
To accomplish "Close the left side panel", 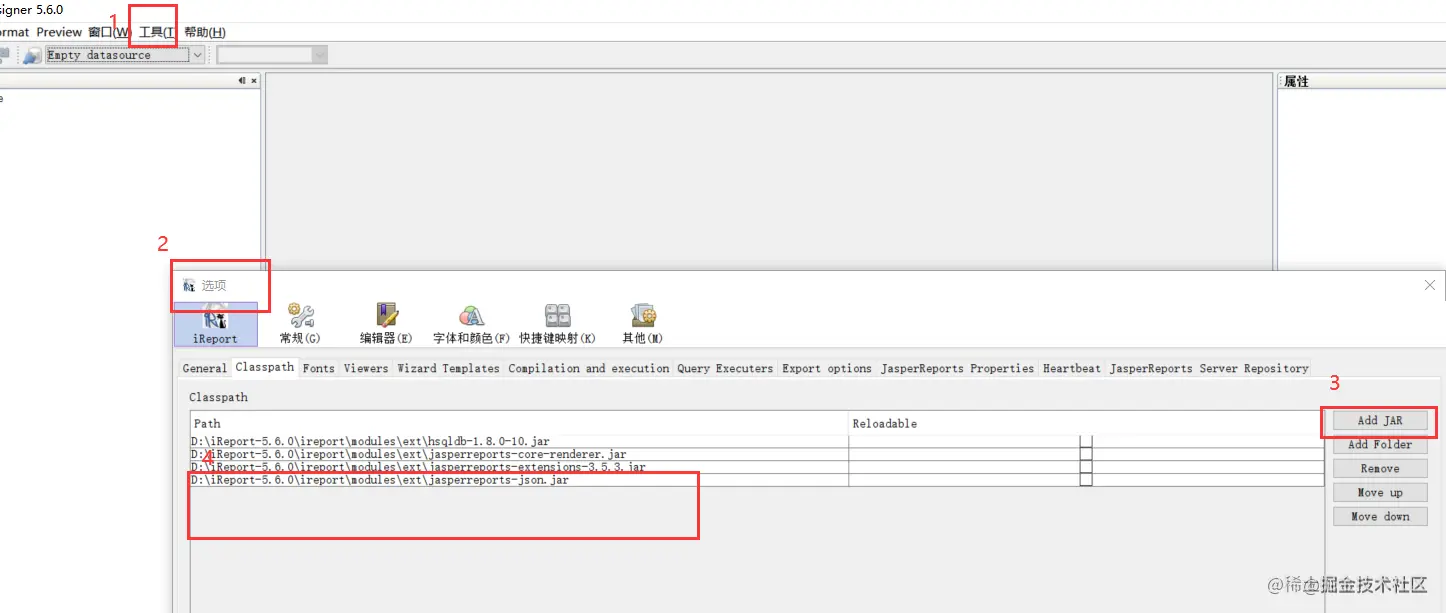I will pyautogui.click(x=254, y=81).
